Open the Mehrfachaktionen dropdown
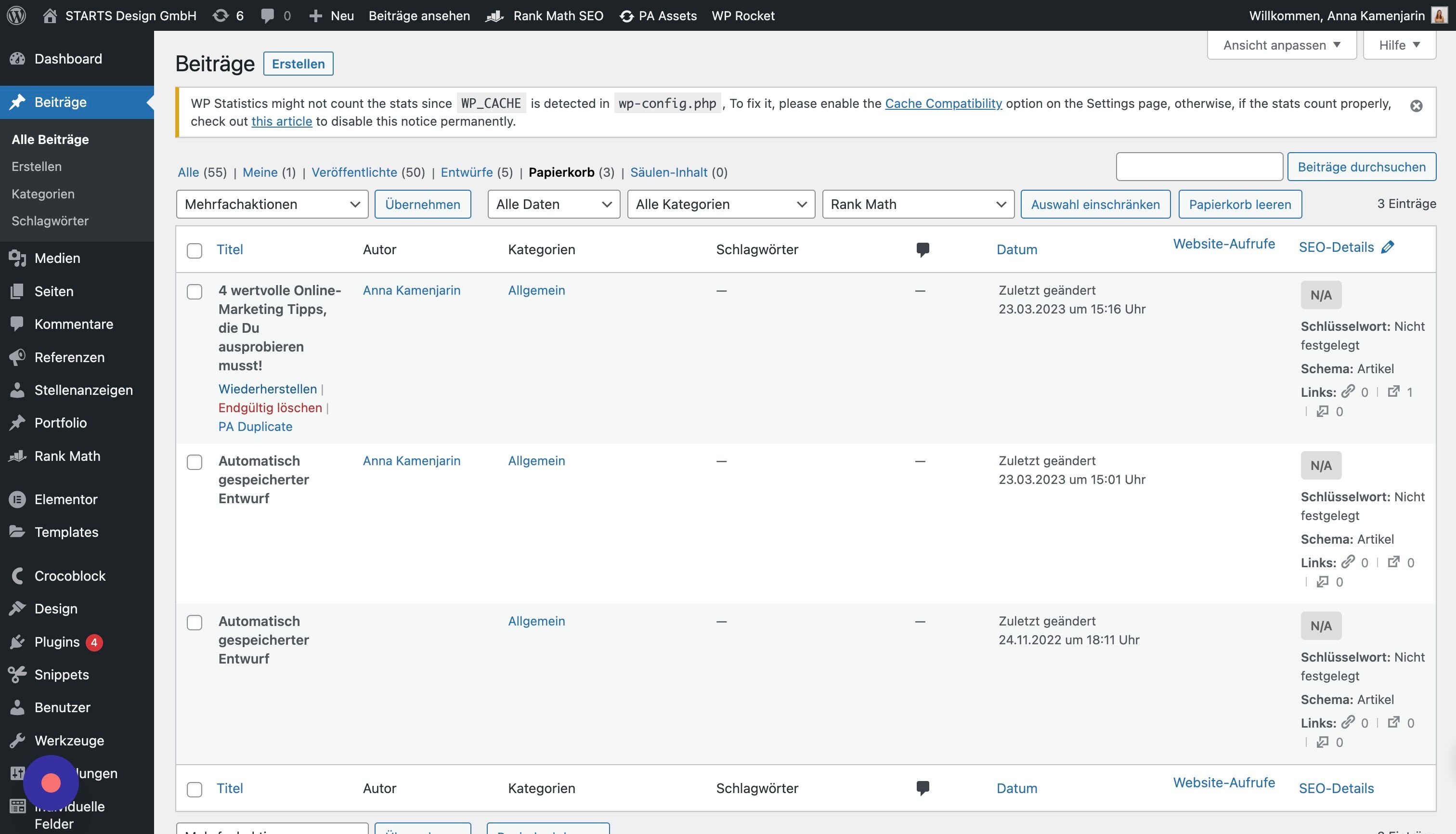 pyautogui.click(x=272, y=204)
